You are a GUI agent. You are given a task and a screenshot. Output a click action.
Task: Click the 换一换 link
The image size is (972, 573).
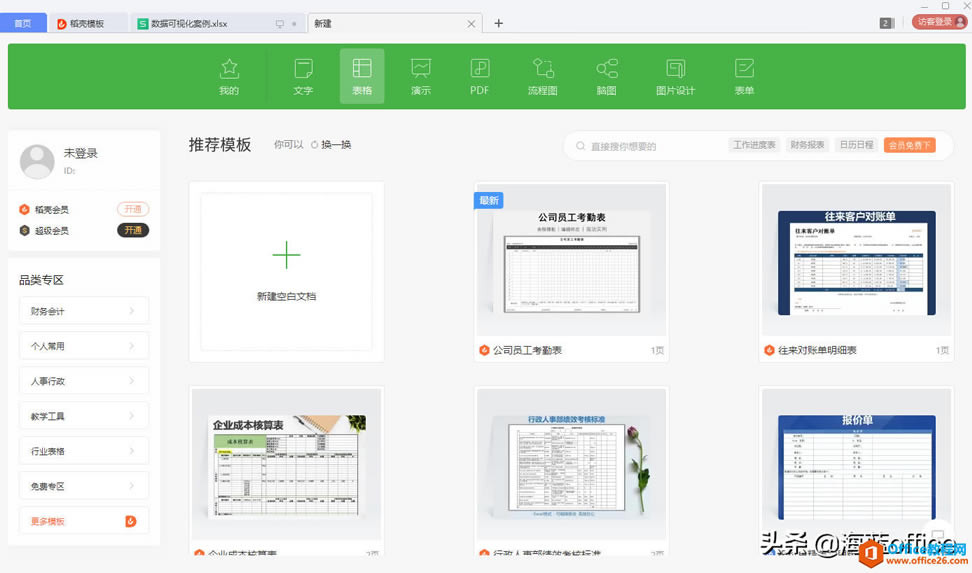point(336,144)
